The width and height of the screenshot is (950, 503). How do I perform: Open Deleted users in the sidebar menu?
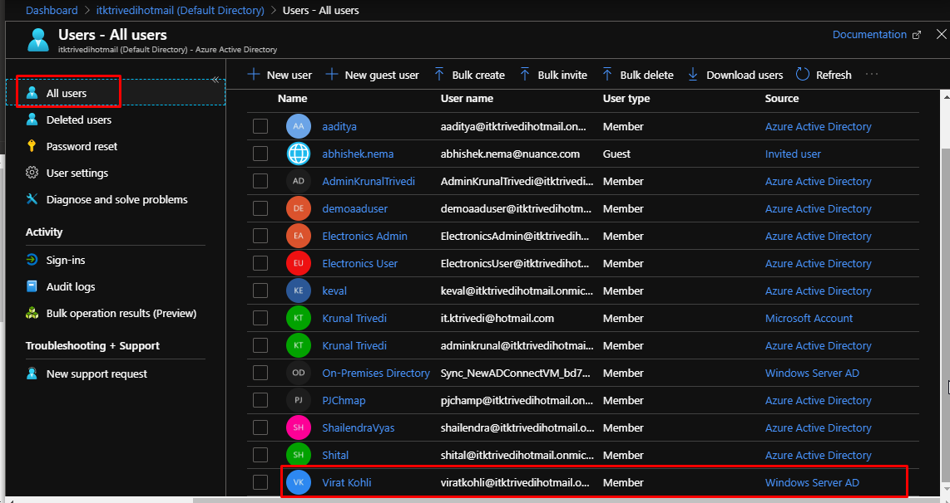click(78, 120)
